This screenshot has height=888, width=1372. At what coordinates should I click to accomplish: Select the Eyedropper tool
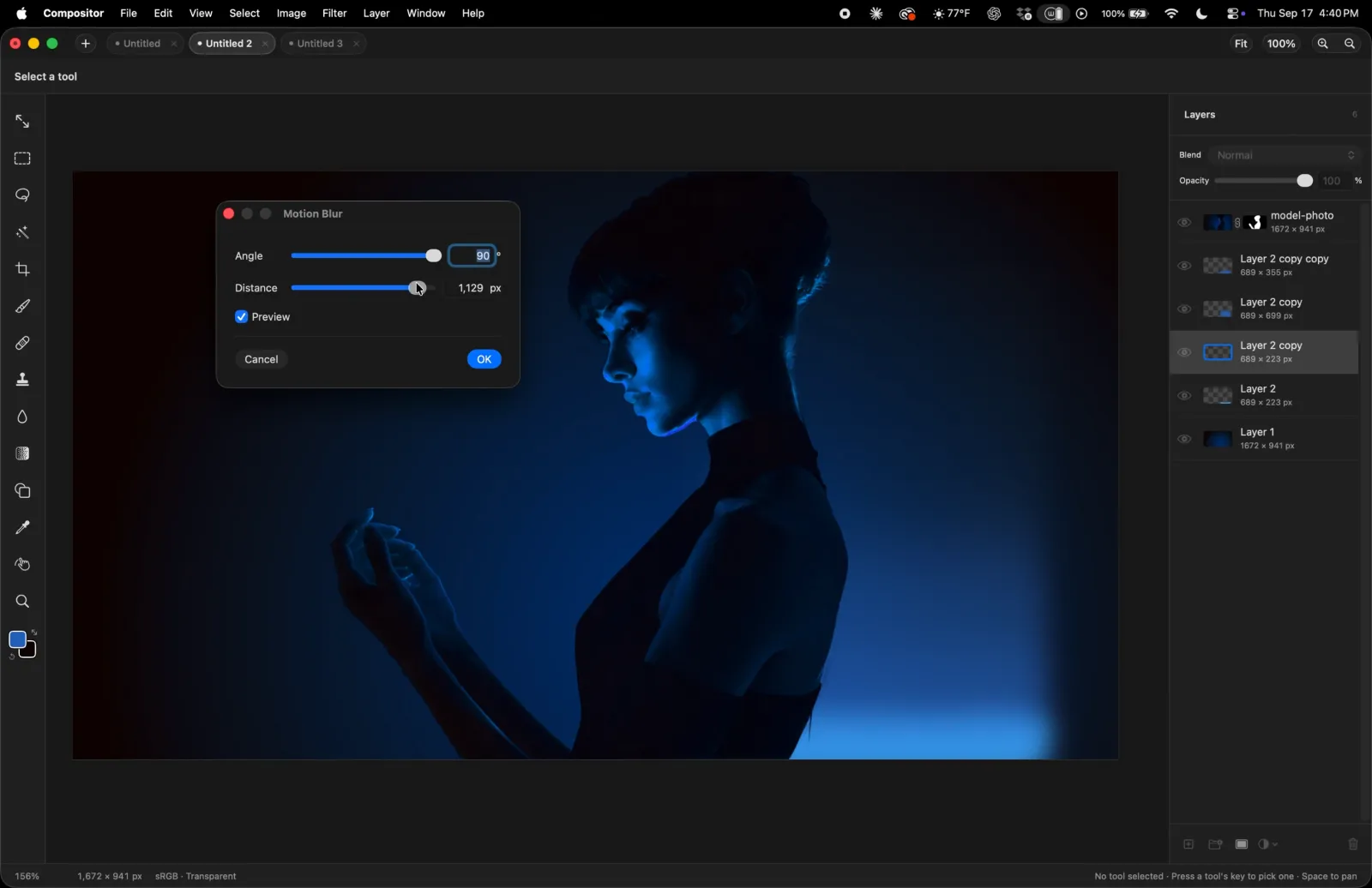click(22, 527)
